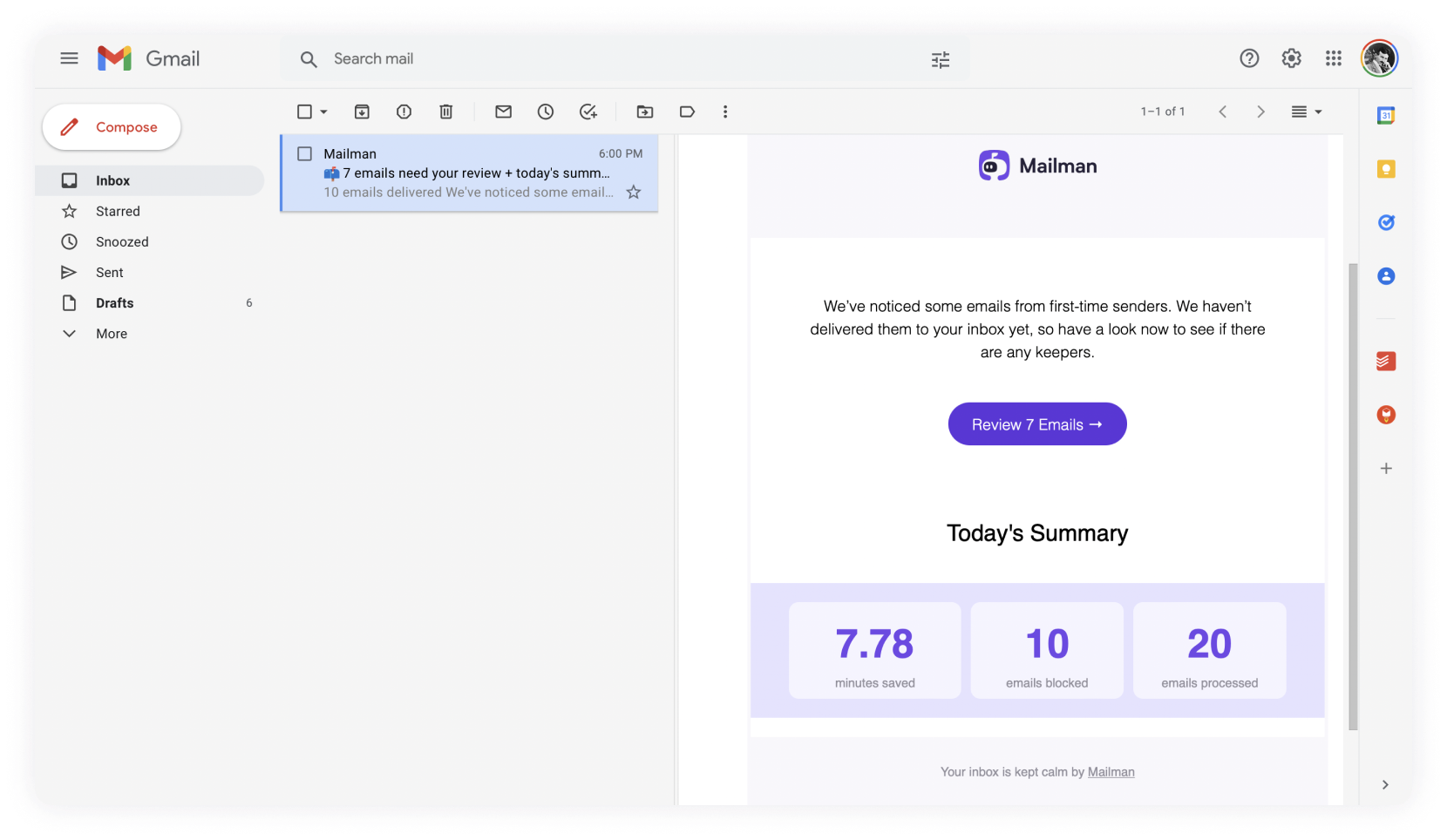Open Google Tasks side panel icon

tap(1386, 222)
